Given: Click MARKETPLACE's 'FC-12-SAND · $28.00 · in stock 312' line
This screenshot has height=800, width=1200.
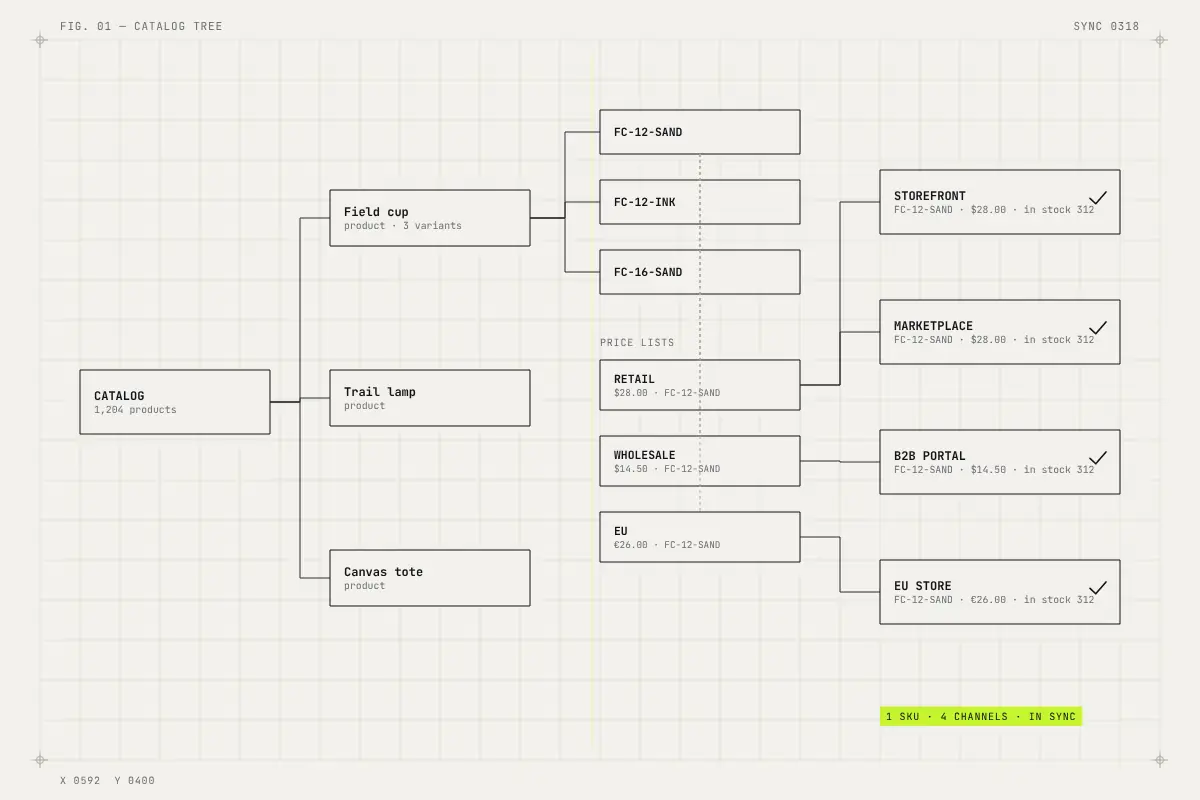Looking at the screenshot, I should (x=994, y=340).
